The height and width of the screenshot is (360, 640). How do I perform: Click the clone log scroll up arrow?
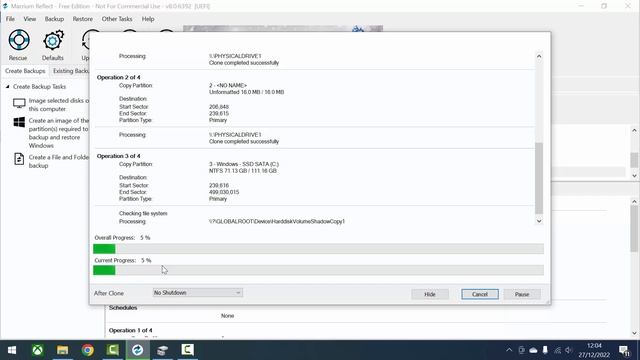(539, 56)
